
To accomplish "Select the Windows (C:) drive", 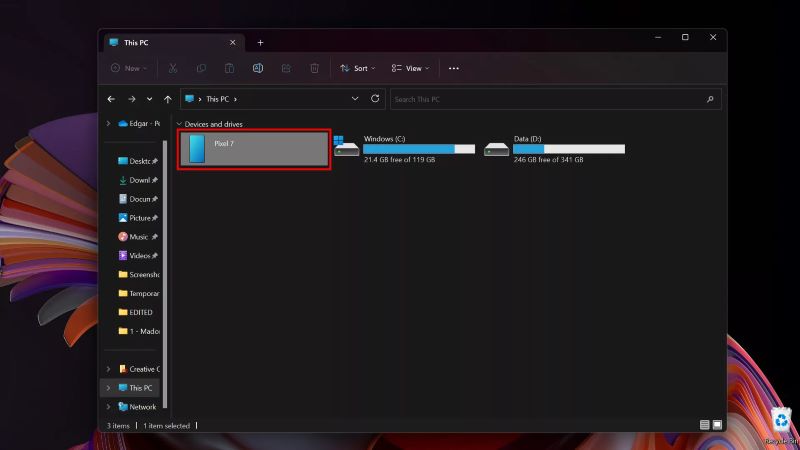I will point(405,149).
